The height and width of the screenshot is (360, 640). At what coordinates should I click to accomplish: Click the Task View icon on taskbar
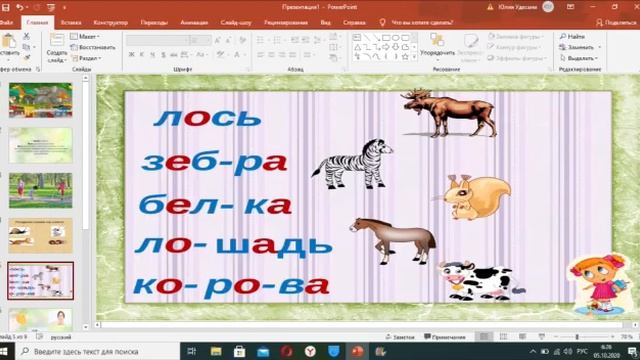click(x=191, y=351)
